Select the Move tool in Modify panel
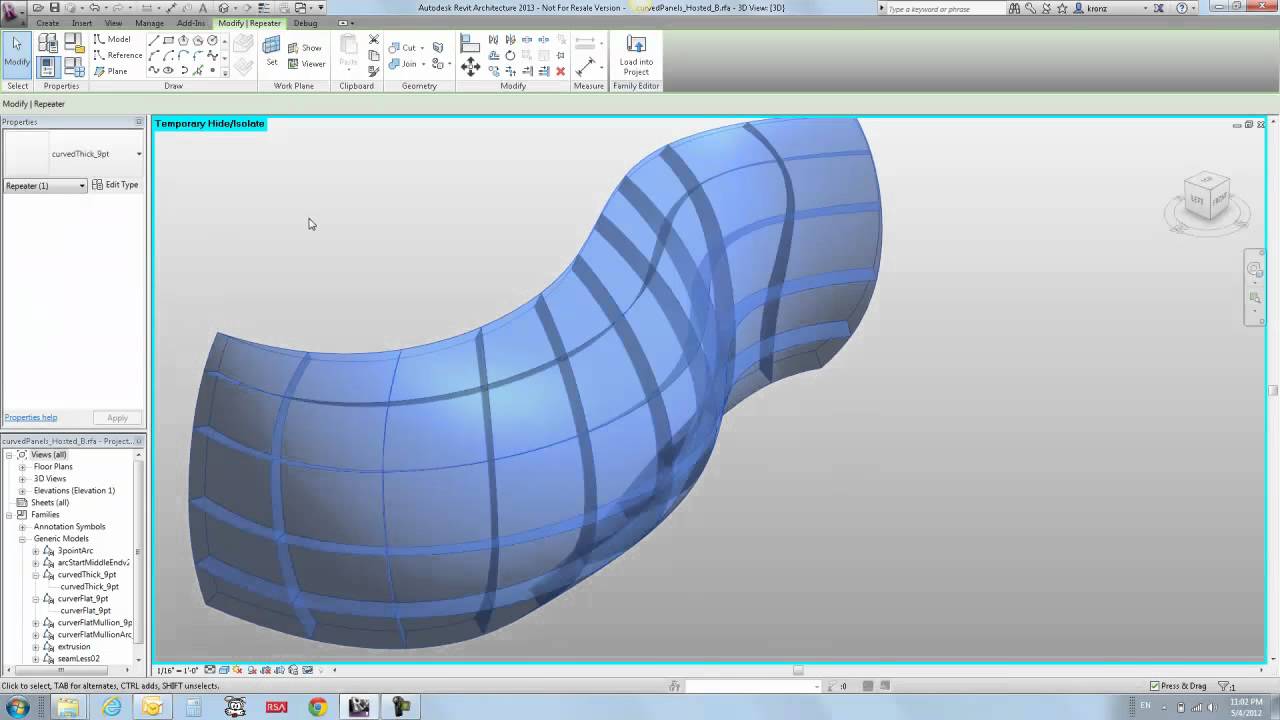The image size is (1280, 720). coord(470,67)
